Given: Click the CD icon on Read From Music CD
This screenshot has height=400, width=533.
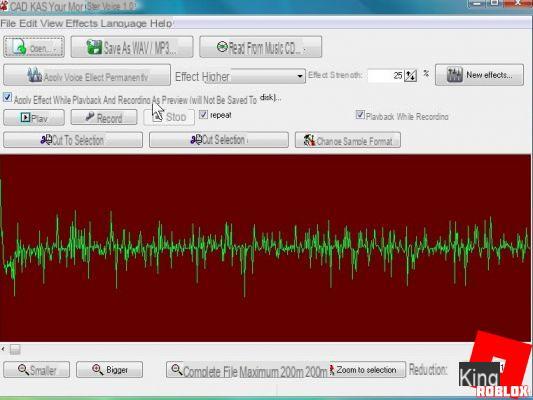Looking at the screenshot, I should tap(222, 47).
